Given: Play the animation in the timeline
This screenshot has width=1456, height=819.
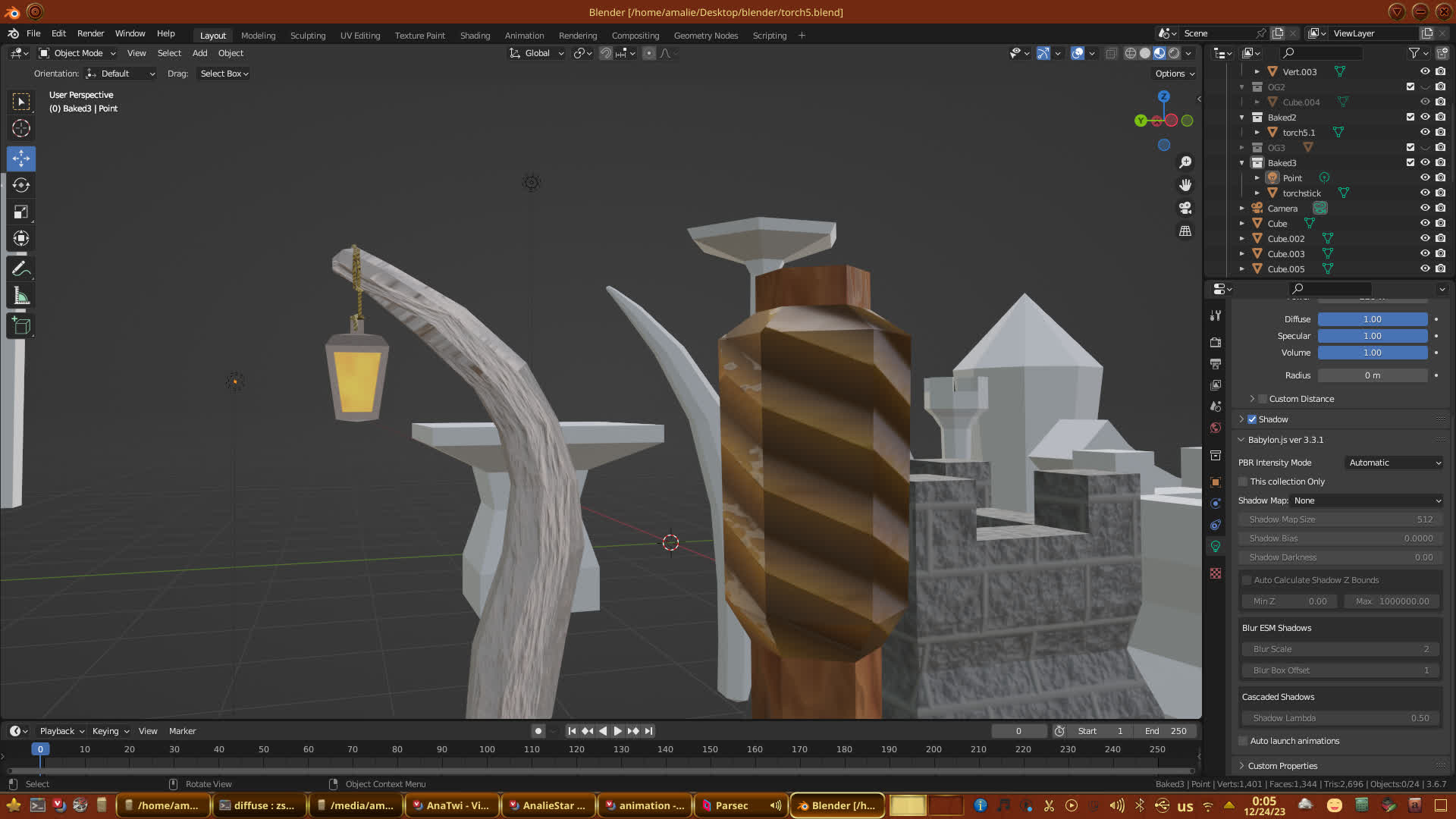Looking at the screenshot, I should click(617, 731).
